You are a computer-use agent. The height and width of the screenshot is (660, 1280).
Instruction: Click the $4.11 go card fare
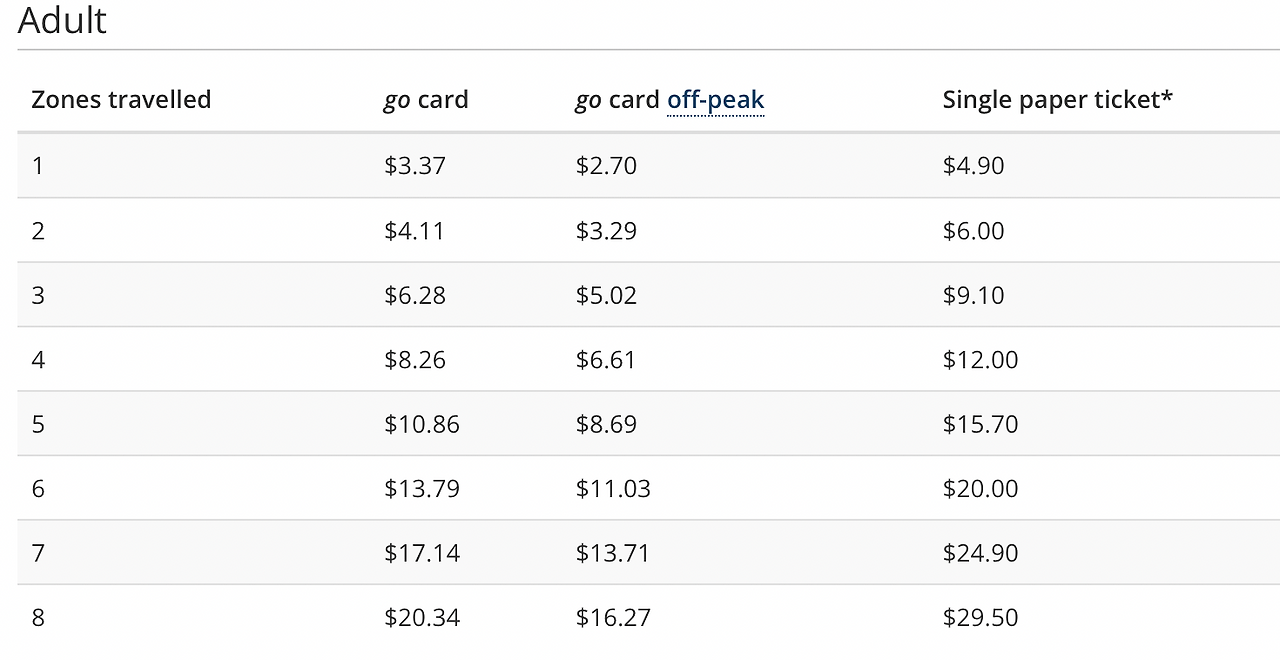coord(414,231)
